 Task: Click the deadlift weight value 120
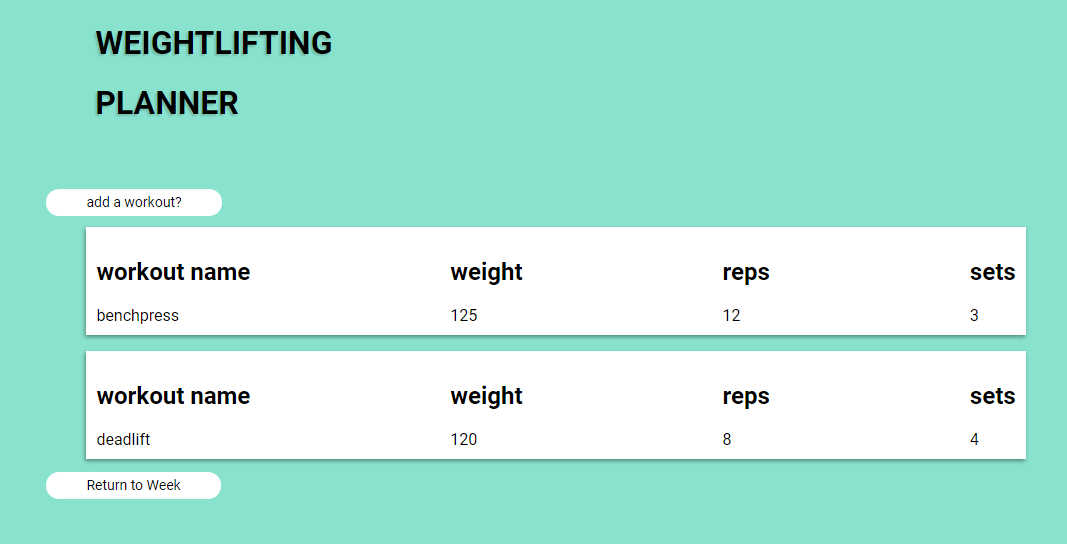point(464,439)
